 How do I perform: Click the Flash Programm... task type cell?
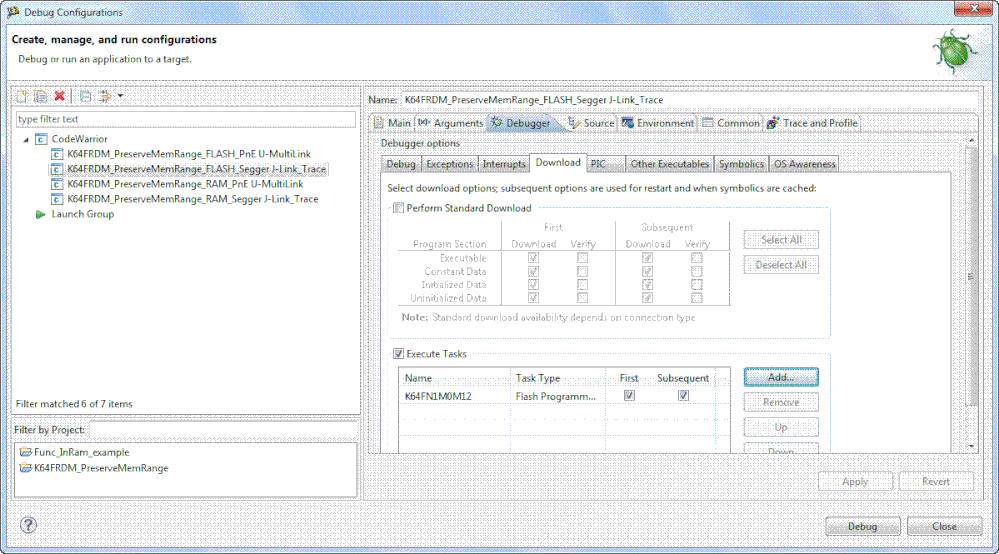(x=556, y=396)
